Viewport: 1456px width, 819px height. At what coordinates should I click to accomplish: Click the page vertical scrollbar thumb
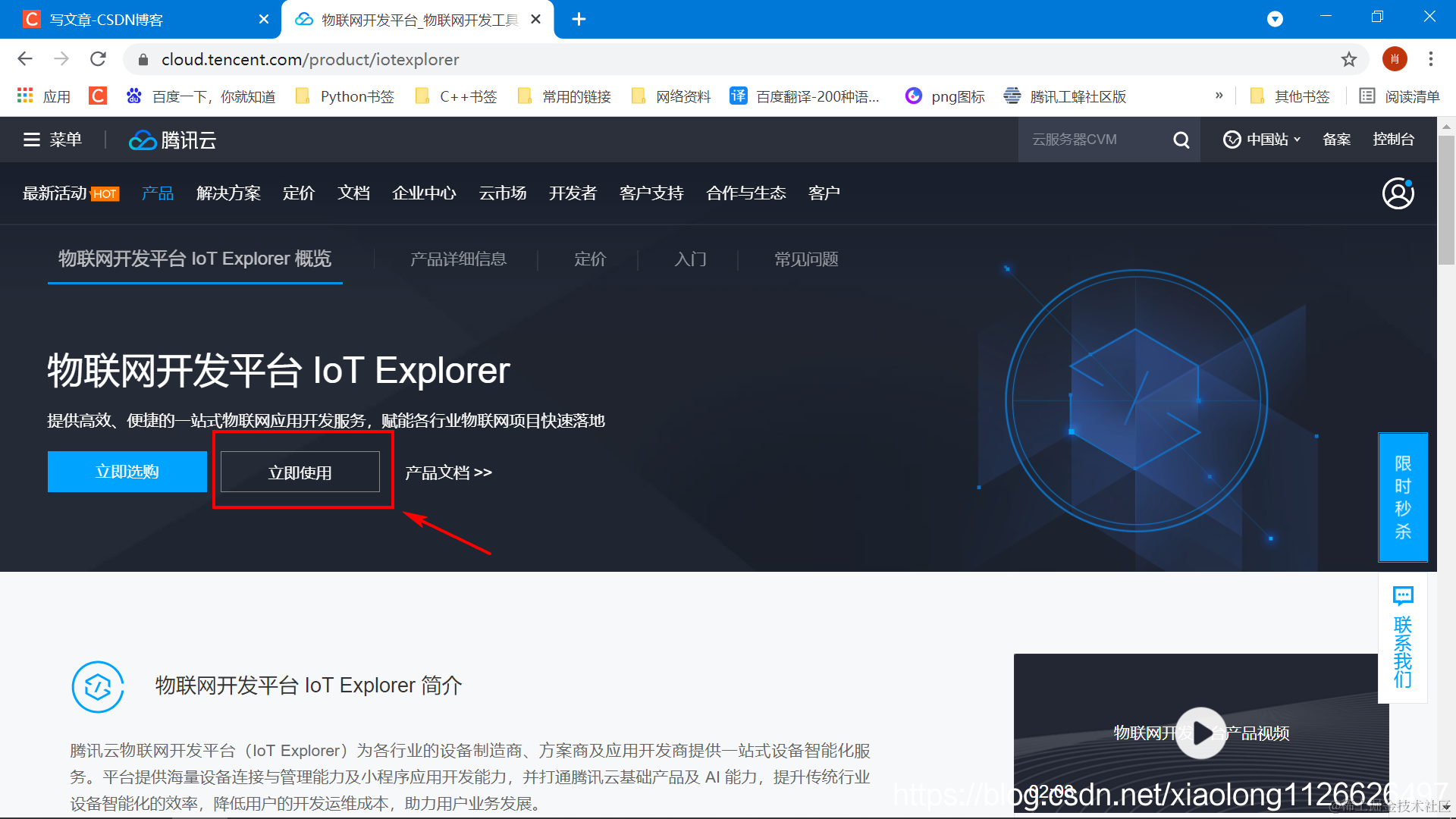coord(1446,200)
